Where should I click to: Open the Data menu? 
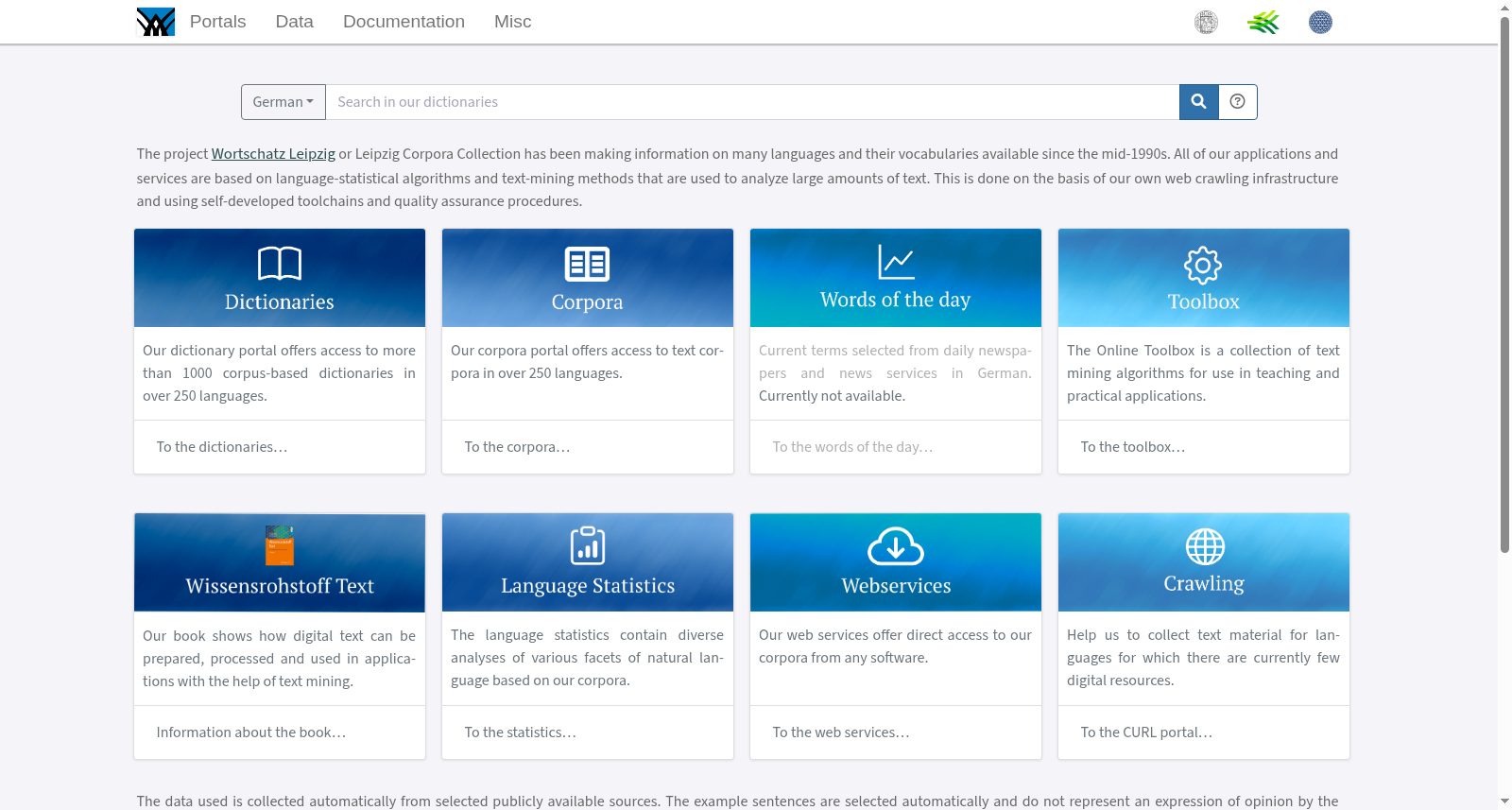pos(294,22)
